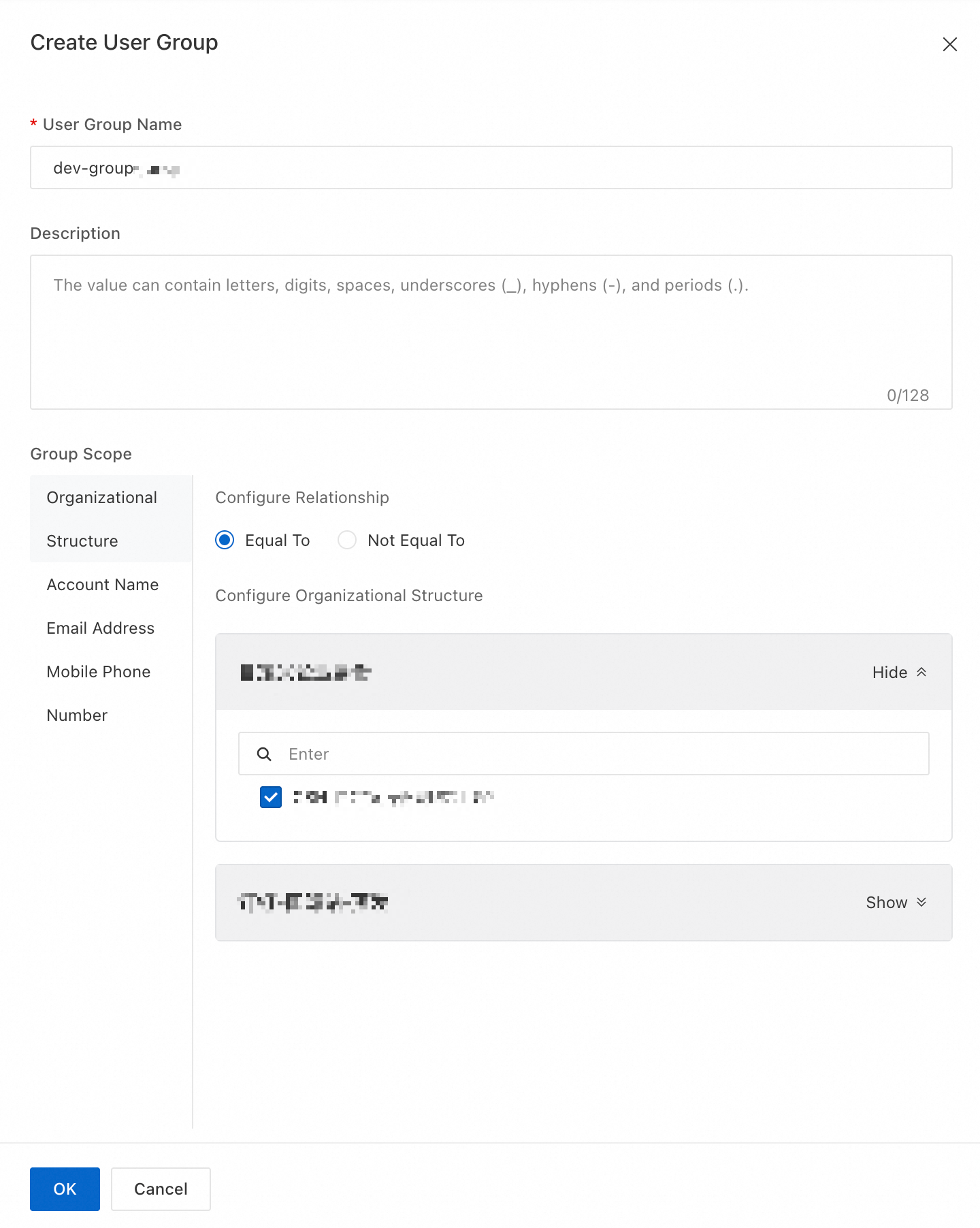Focus the User Group Name field

[x=490, y=168]
